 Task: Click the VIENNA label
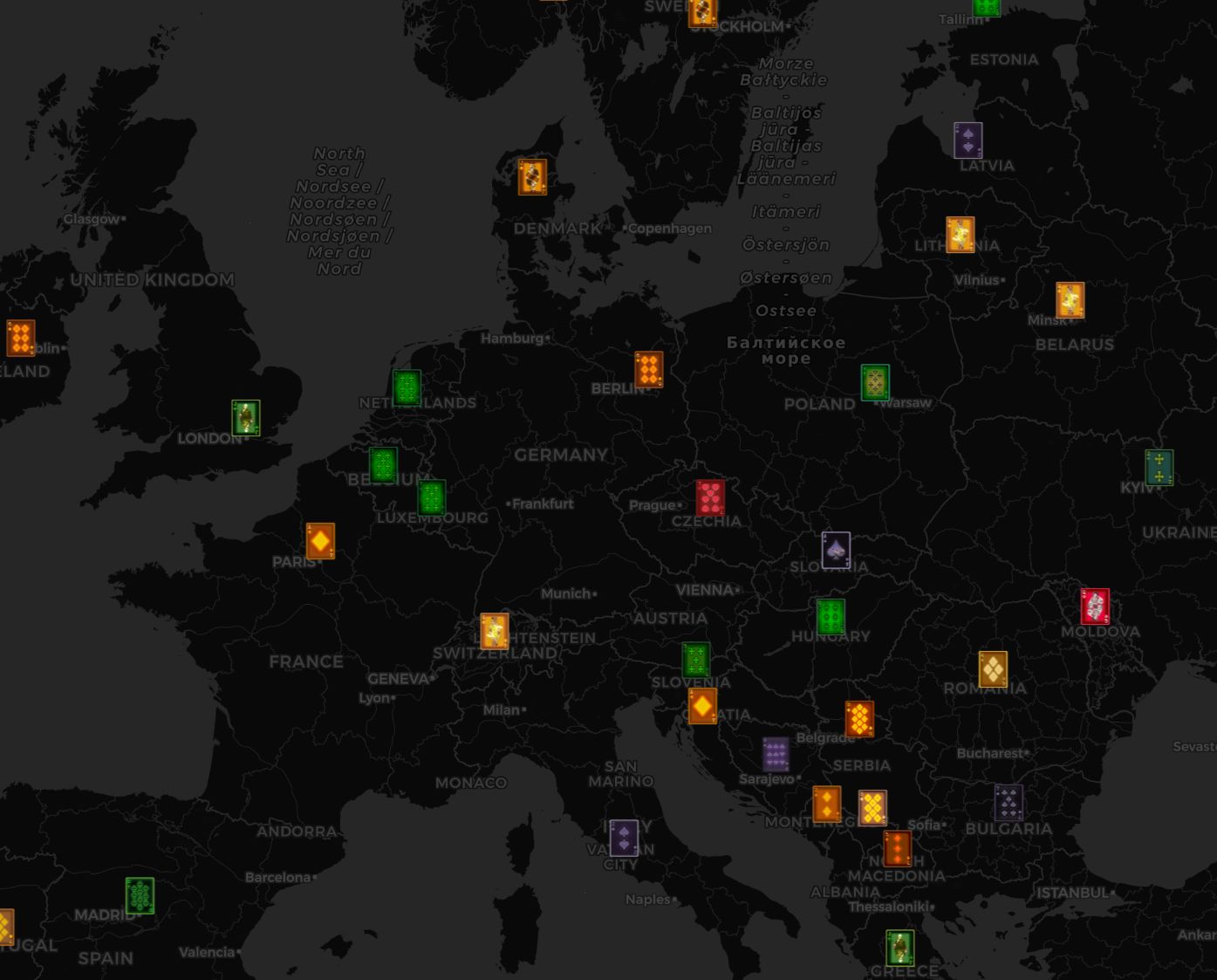(x=705, y=591)
